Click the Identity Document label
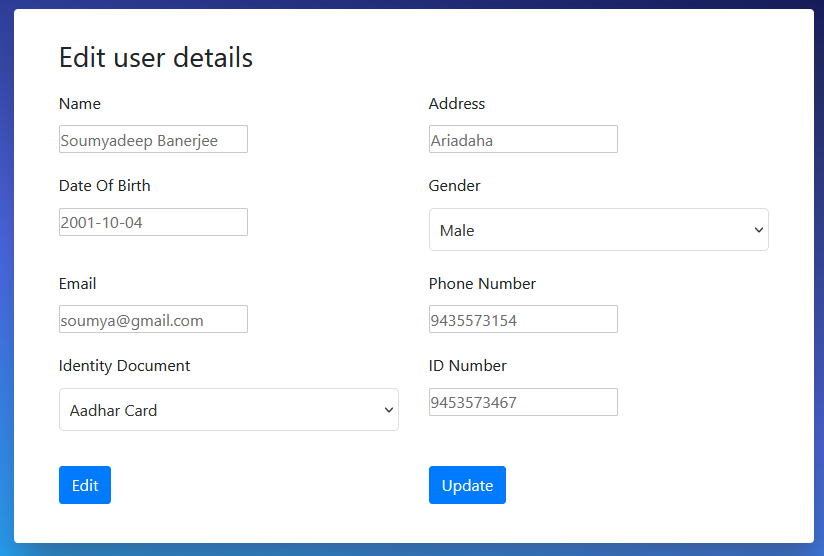The width and height of the screenshot is (824, 556). pyautogui.click(x=125, y=366)
